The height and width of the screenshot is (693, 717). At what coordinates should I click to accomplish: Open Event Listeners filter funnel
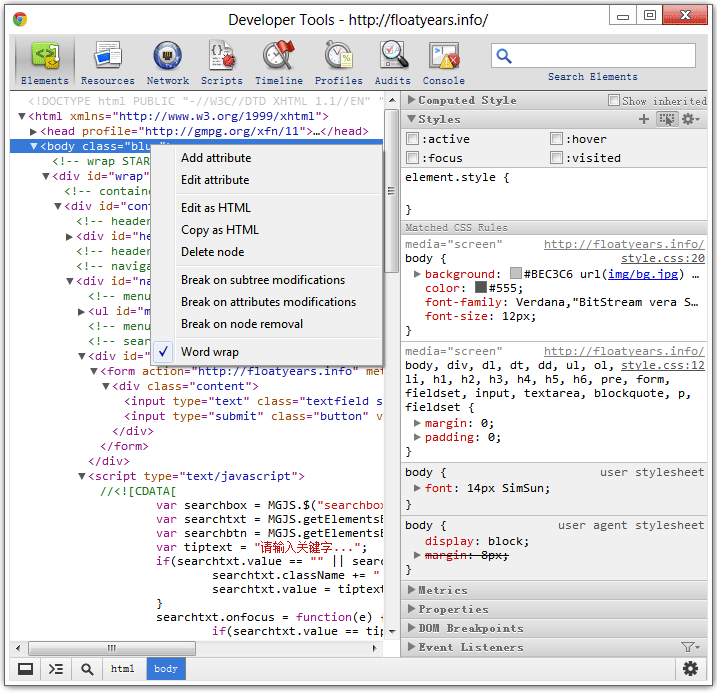690,647
